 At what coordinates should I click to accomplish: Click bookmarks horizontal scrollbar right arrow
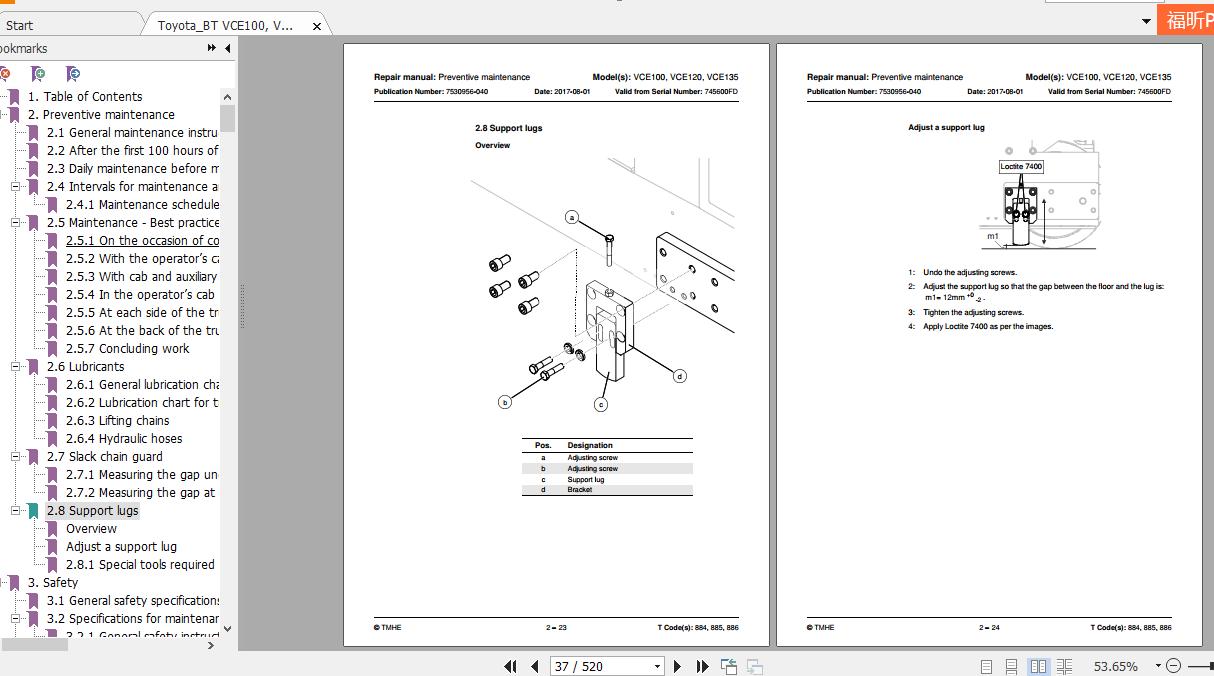tap(211, 645)
